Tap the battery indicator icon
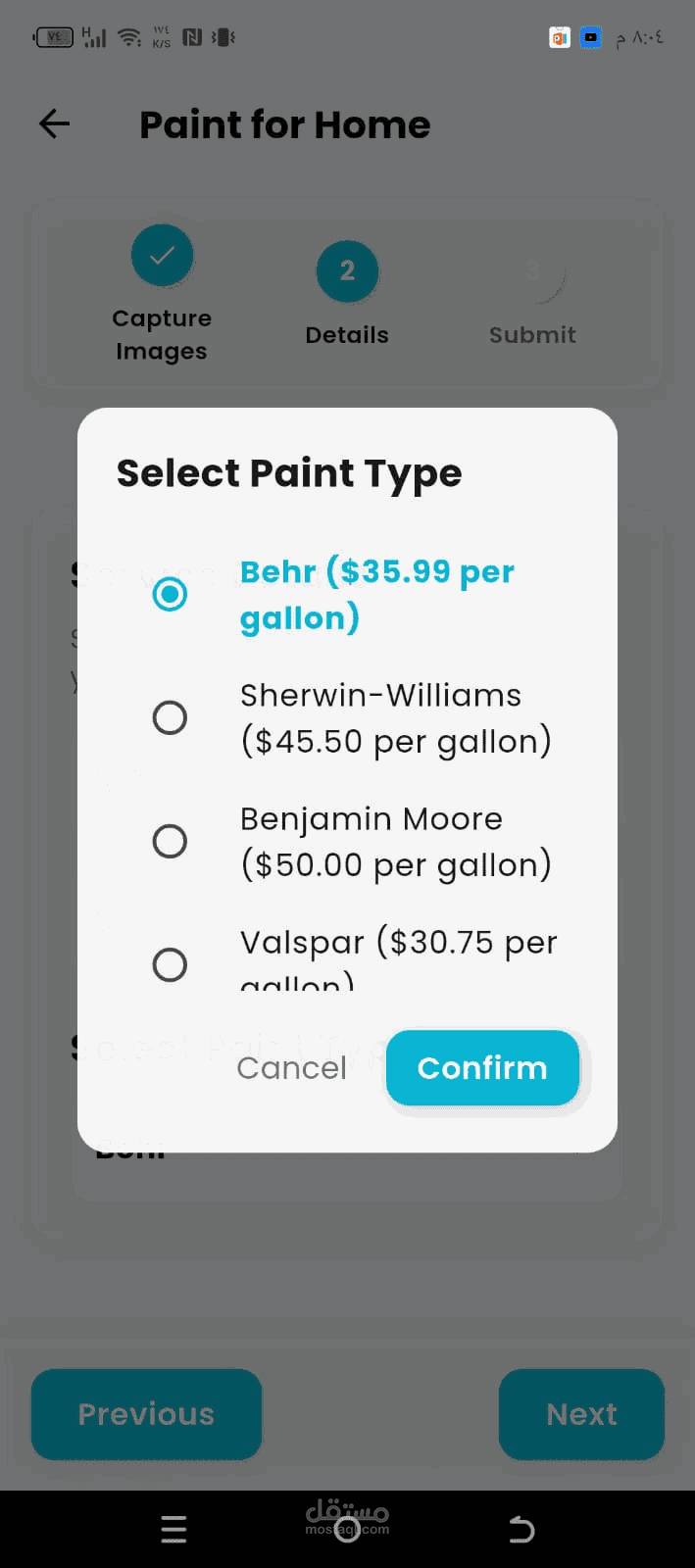695x1568 pixels. point(54,37)
